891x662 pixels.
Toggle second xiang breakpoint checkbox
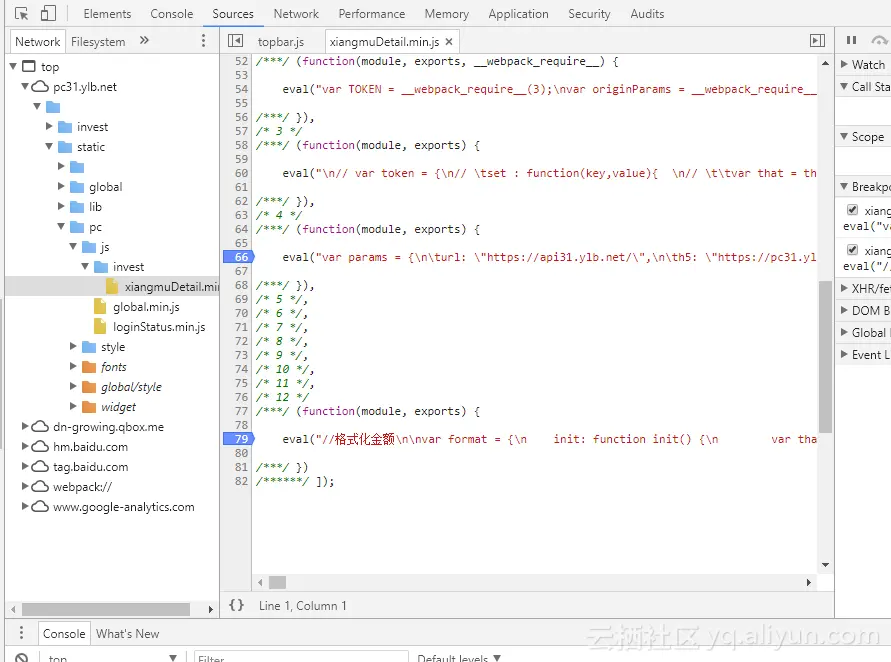pyautogui.click(x=852, y=249)
